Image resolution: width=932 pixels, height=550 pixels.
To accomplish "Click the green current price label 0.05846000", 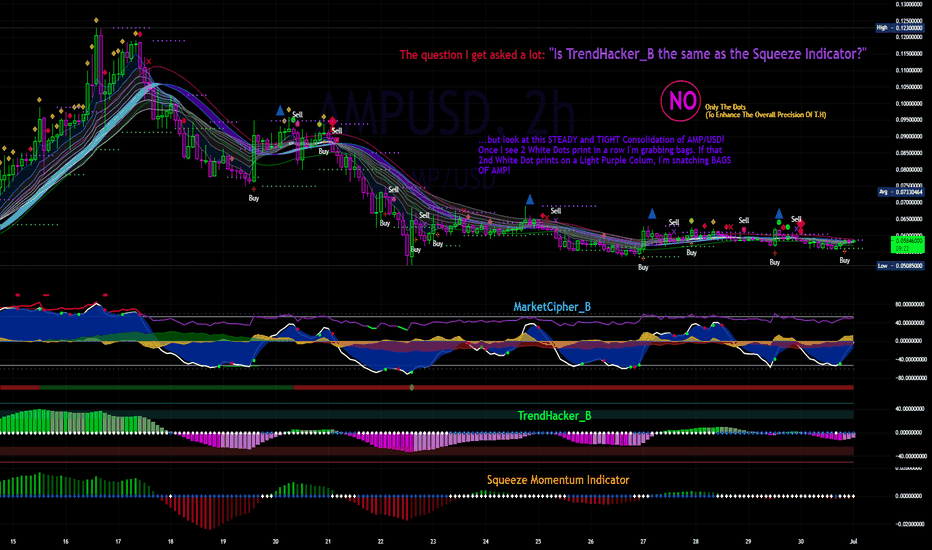I will (x=908, y=244).
